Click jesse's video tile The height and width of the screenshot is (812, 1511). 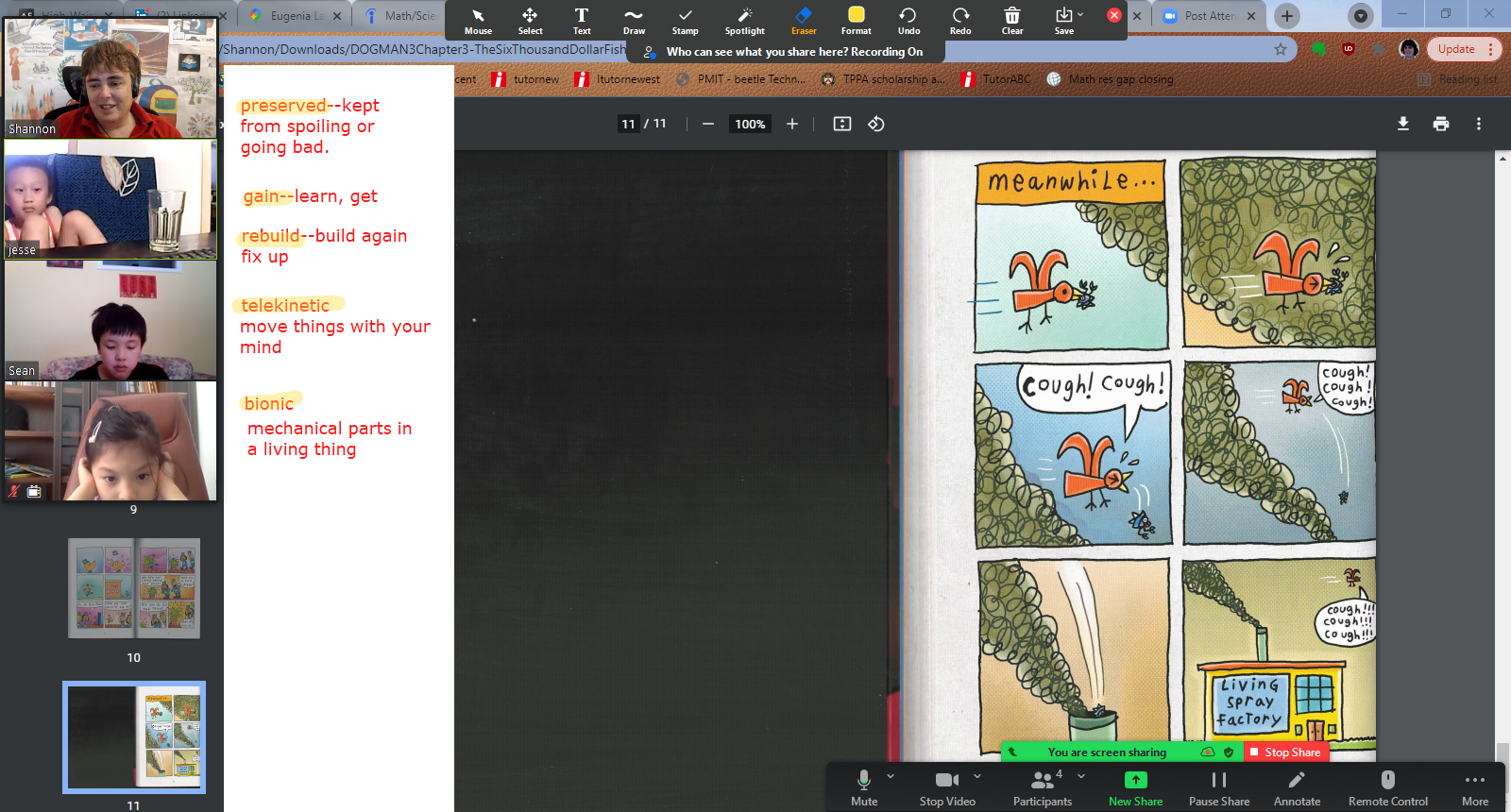tap(110, 199)
